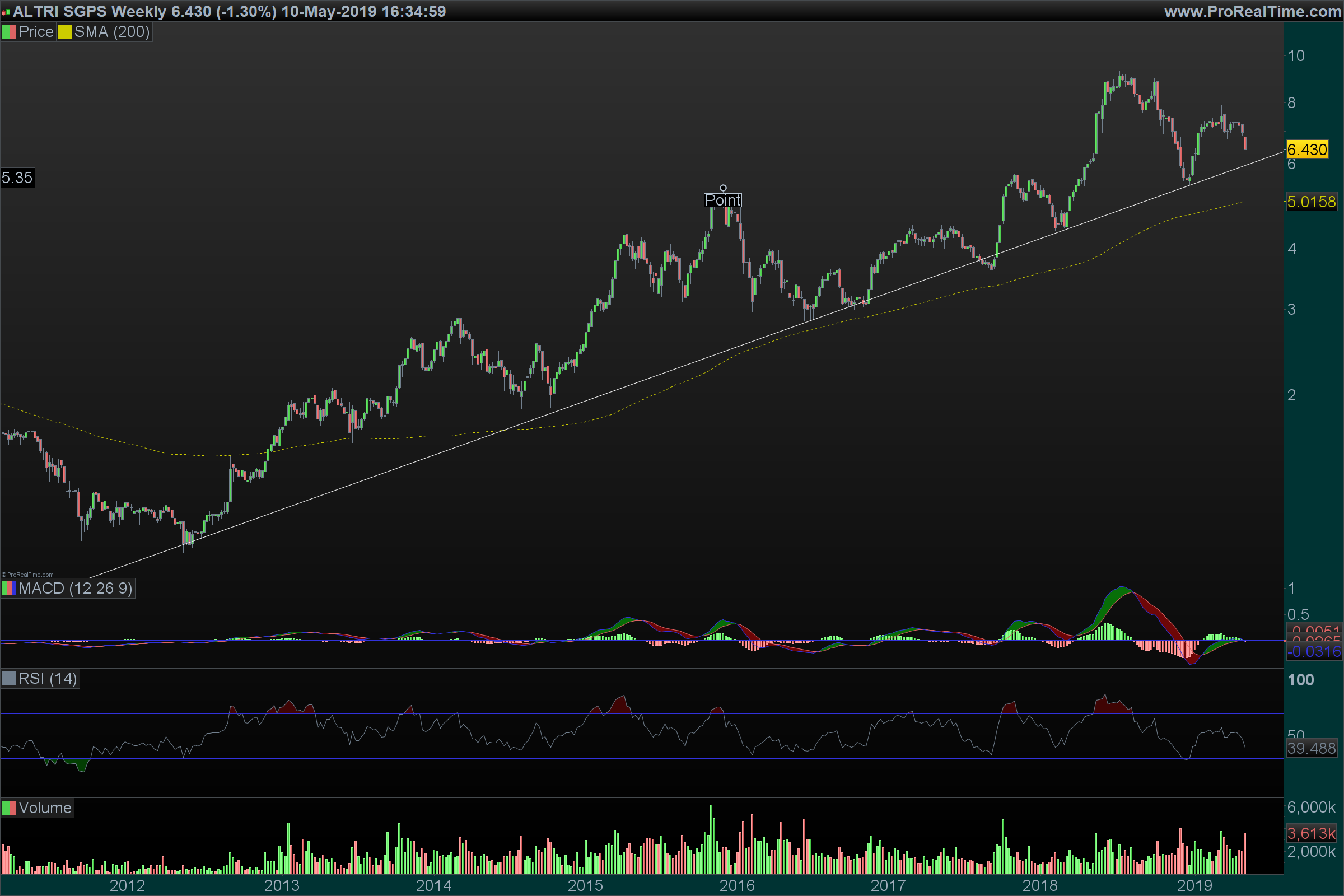This screenshot has width=1344, height=896.
Task: Open the RSI (14) panel label
Action: (x=48, y=679)
